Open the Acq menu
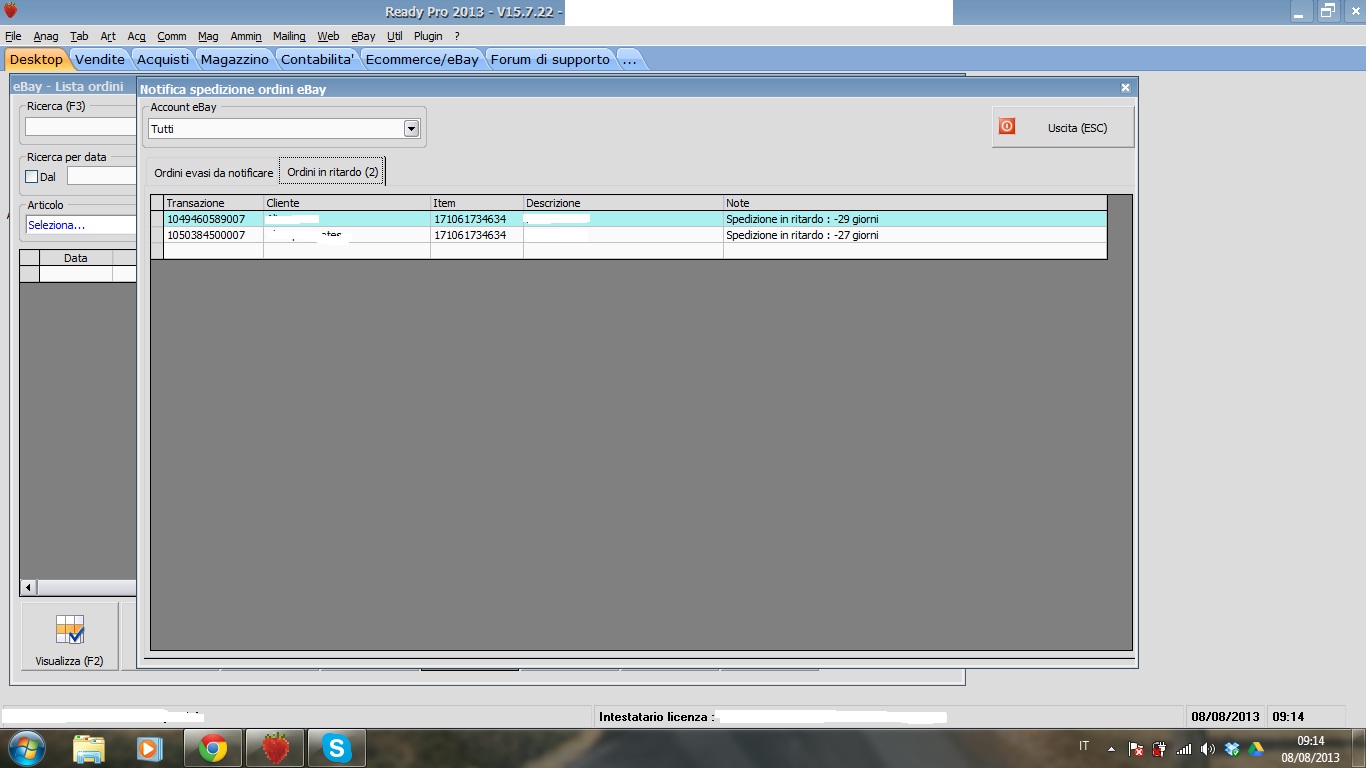The image size is (1366, 768). 137,36
